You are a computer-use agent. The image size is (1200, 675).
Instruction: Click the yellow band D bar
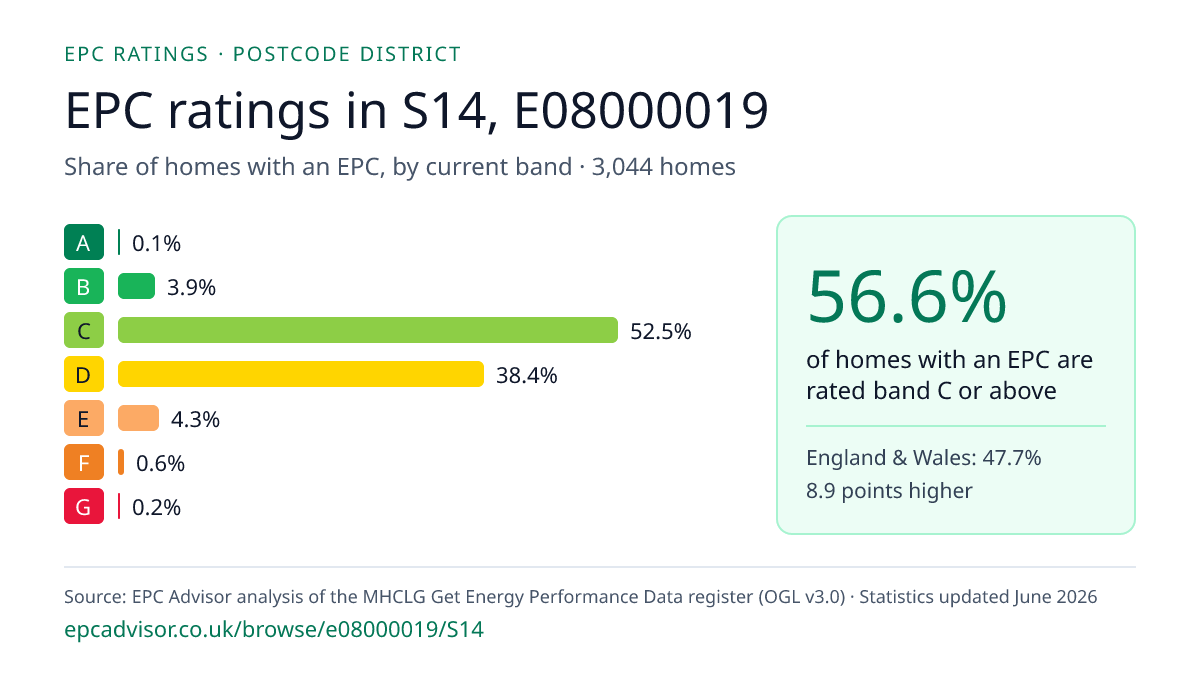pos(301,375)
